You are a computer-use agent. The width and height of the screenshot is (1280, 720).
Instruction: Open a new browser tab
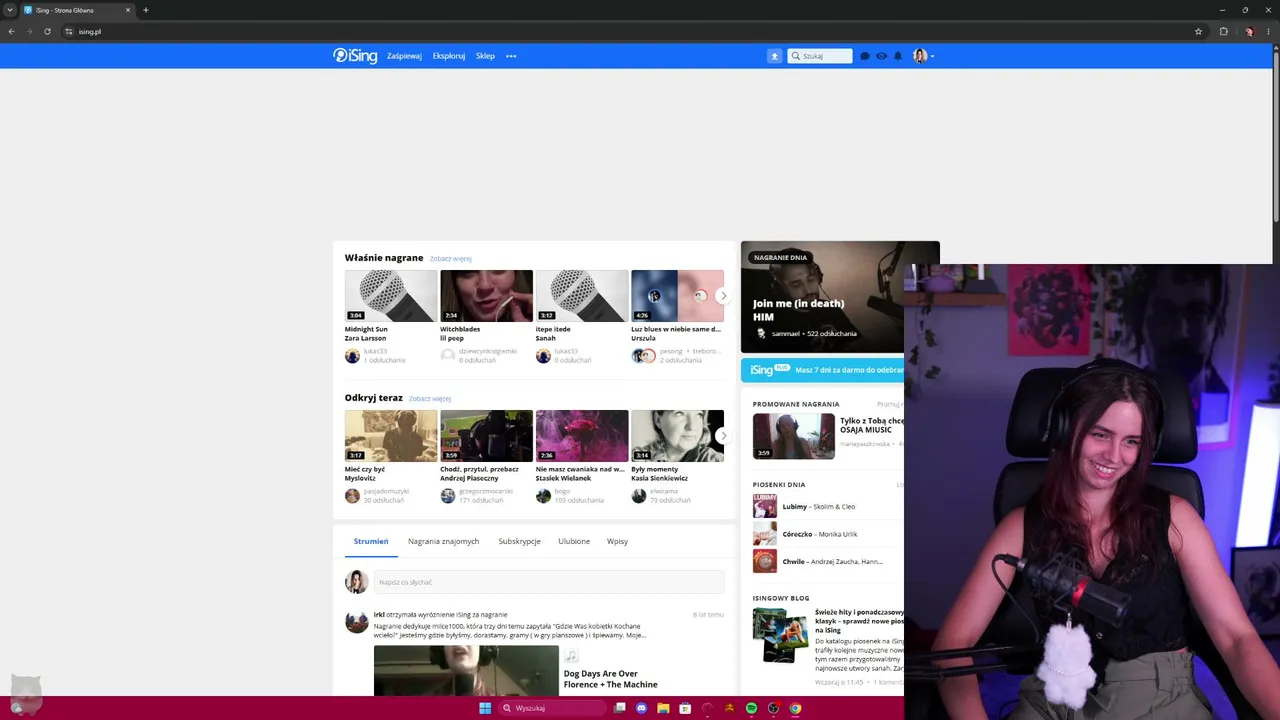point(146,10)
